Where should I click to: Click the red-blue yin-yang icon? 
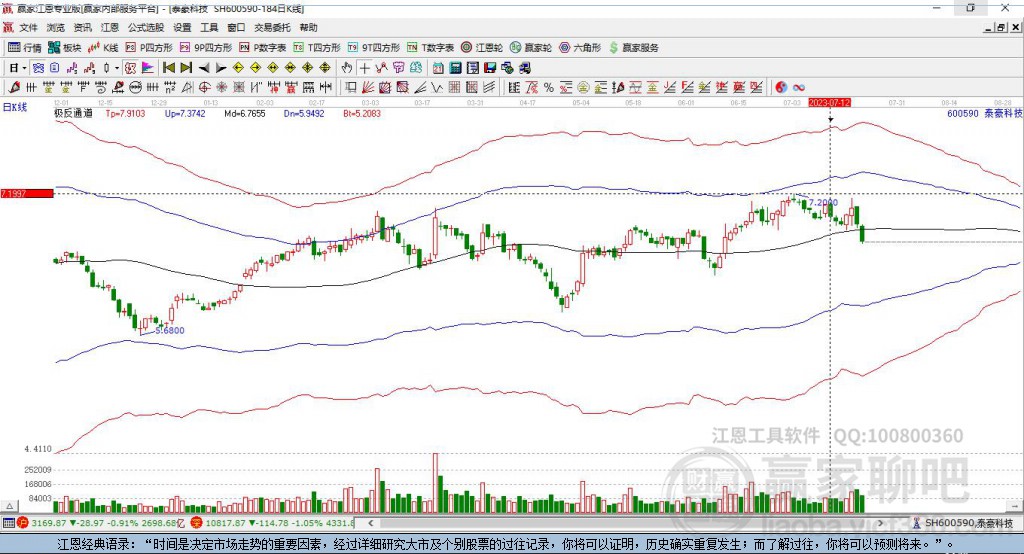pos(781,87)
